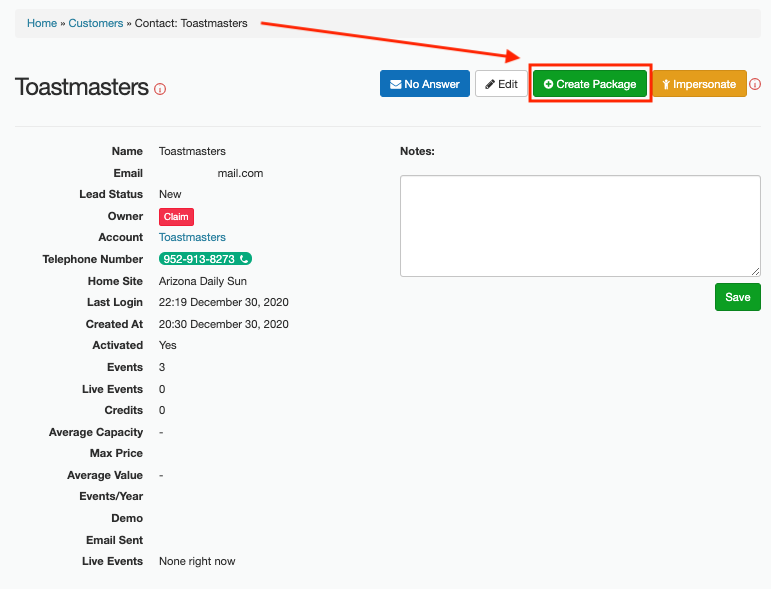Select the Events count value '3'

[x=162, y=367]
